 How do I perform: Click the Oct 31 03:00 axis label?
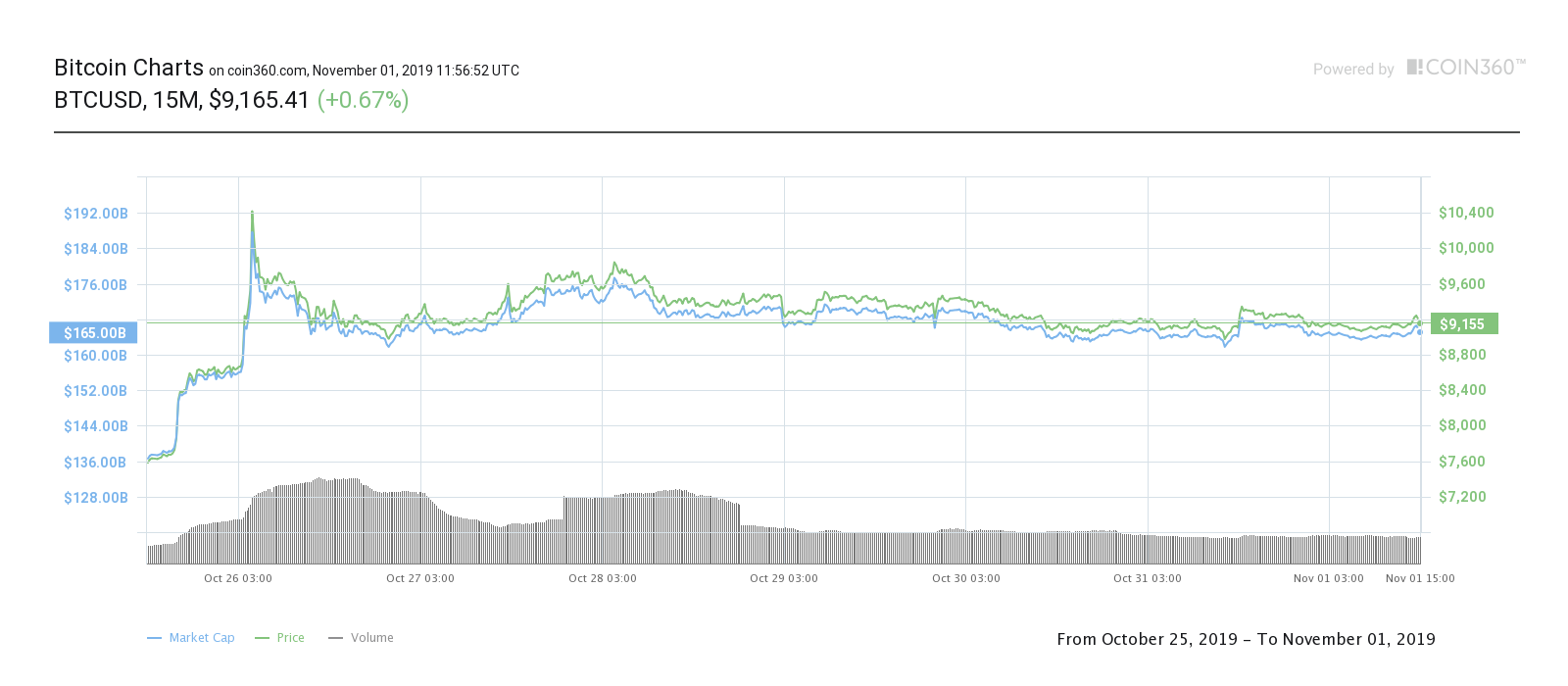click(x=1148, y=578)
